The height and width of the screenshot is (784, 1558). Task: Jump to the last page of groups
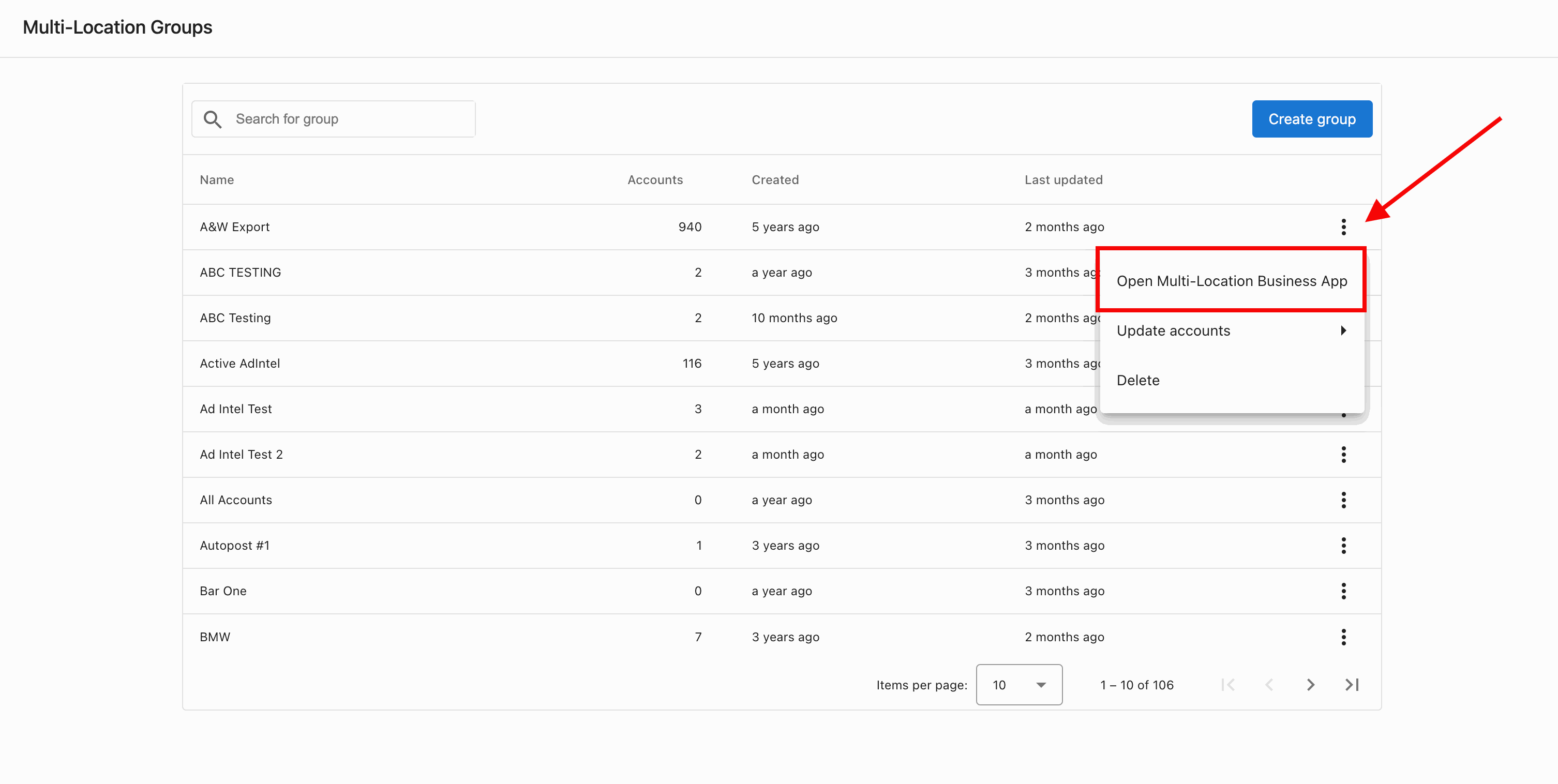click(x=1352, y=685)
